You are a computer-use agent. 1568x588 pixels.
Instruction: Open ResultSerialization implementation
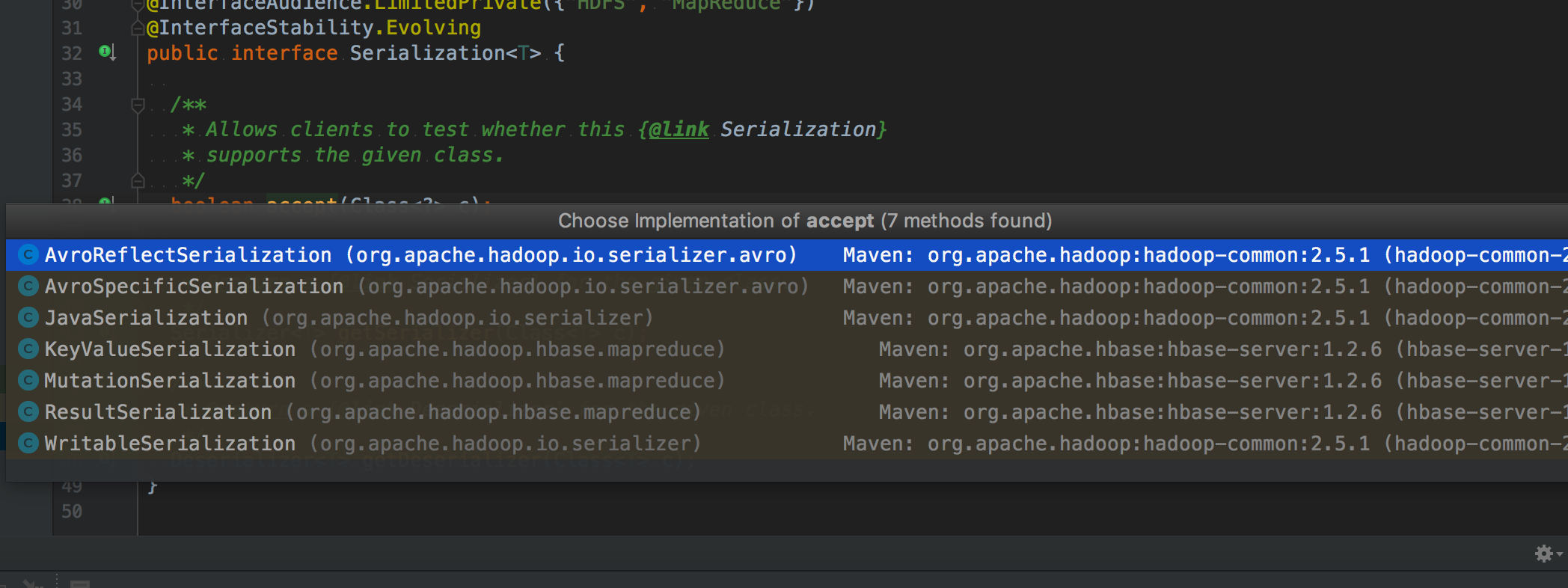(787, 412)
